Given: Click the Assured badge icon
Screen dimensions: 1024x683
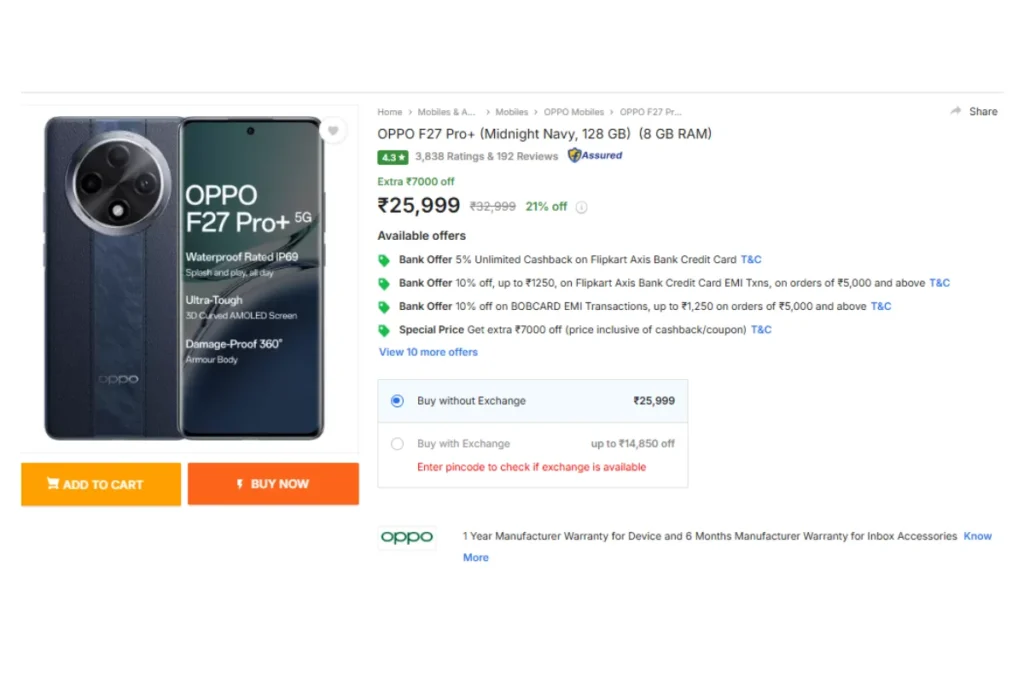Looking at the screenshot, I should tap(595, 155).
